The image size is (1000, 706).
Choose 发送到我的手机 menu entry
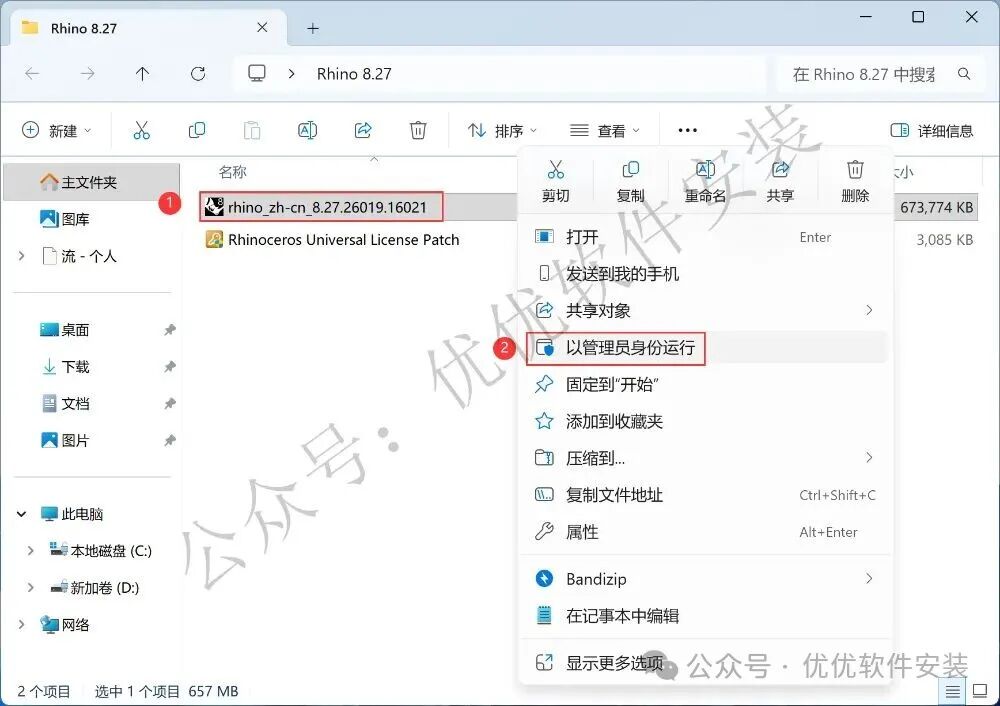706,274
